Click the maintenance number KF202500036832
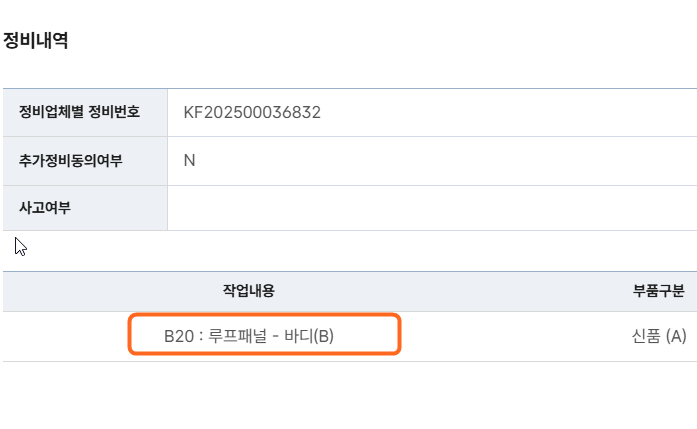 251,112
